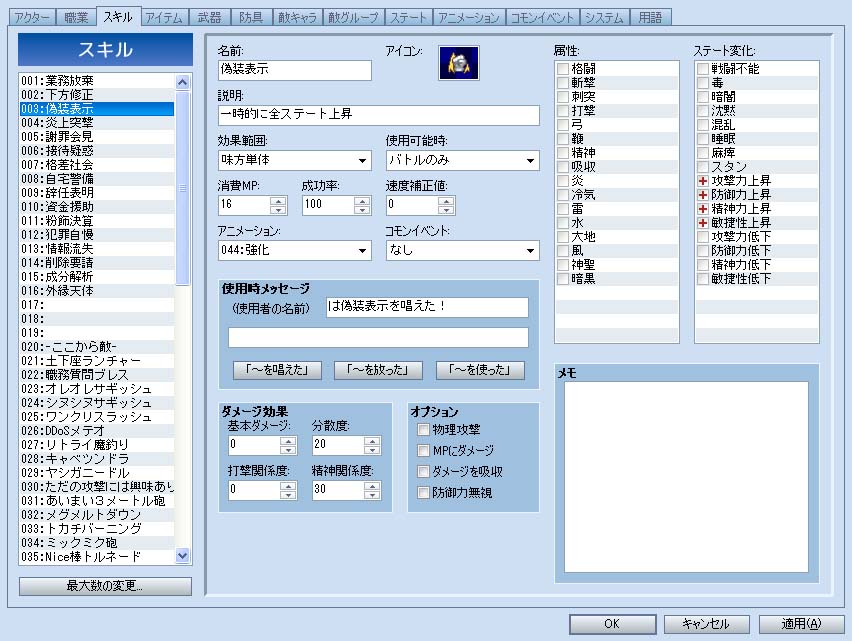Click the skill icon image next to アイコン
This screenshot has height=641, width=852.
459,62
